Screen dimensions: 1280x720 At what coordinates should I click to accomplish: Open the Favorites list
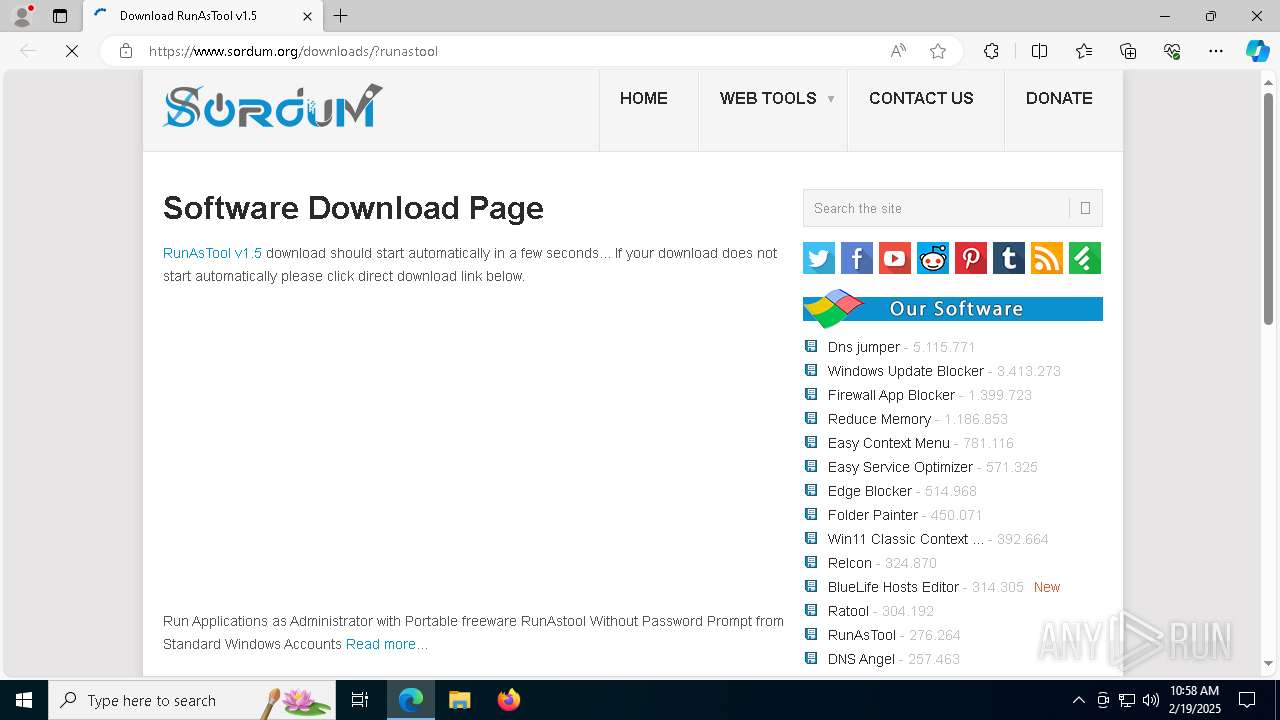click(x=1084, y=51)
